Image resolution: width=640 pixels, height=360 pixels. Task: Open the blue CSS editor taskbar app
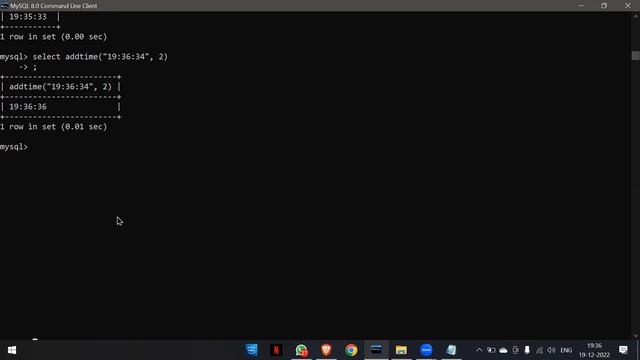click(251, 350)
